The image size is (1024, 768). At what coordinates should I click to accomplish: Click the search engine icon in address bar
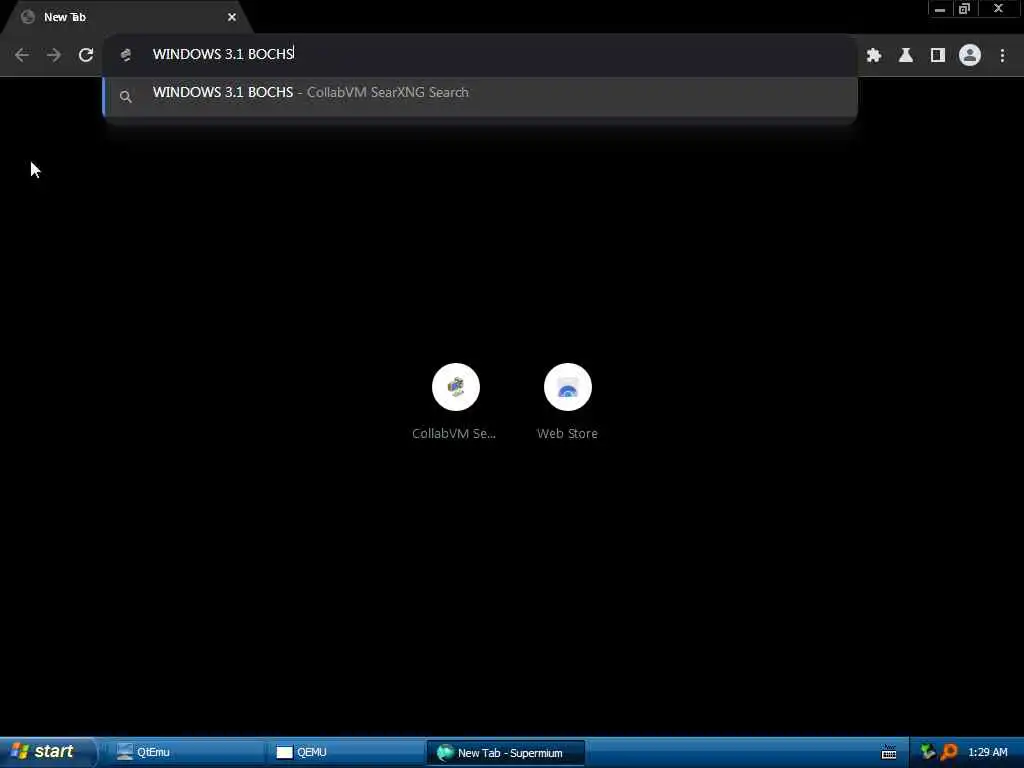tap(125, 55)
